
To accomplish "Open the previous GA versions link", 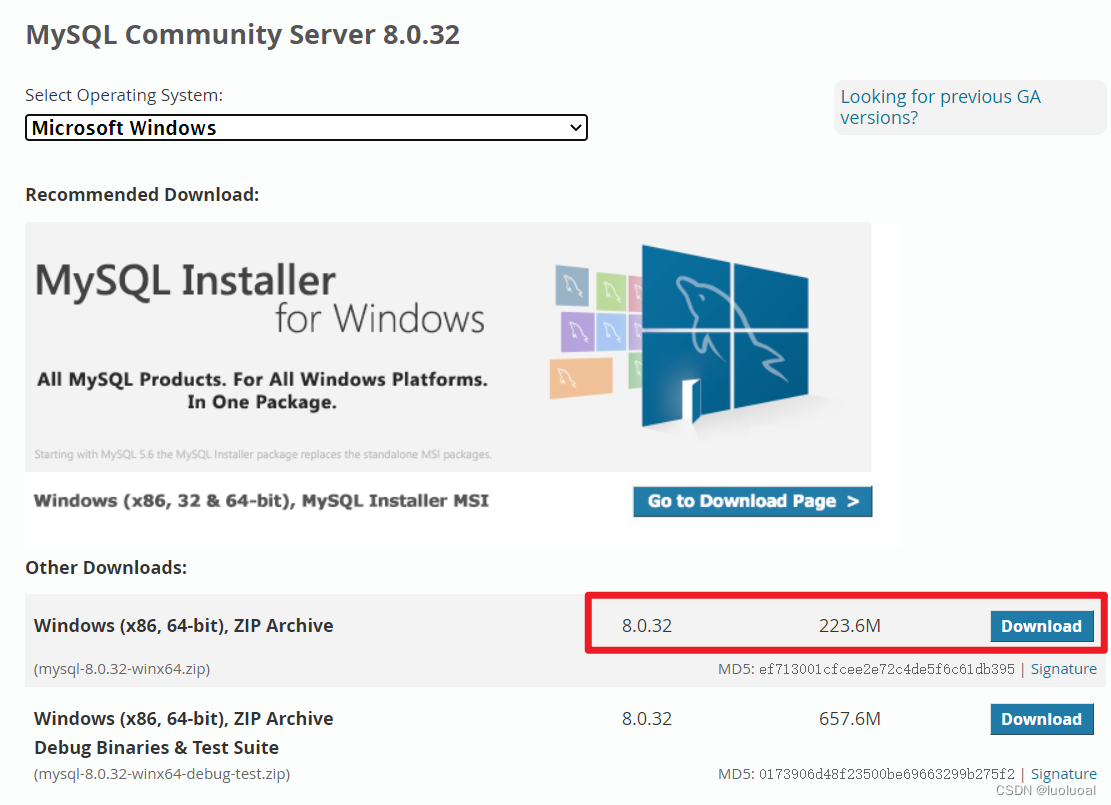I will 940,107.
